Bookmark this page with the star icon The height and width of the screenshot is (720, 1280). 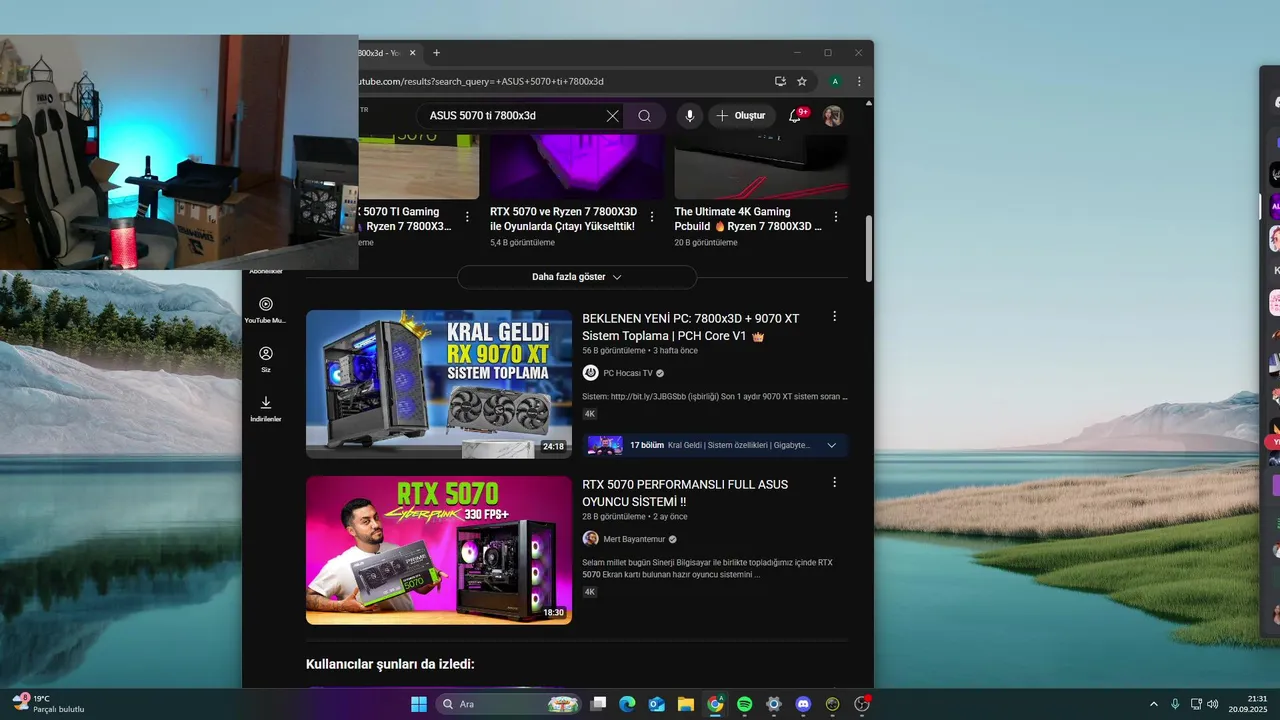(802, 81)
